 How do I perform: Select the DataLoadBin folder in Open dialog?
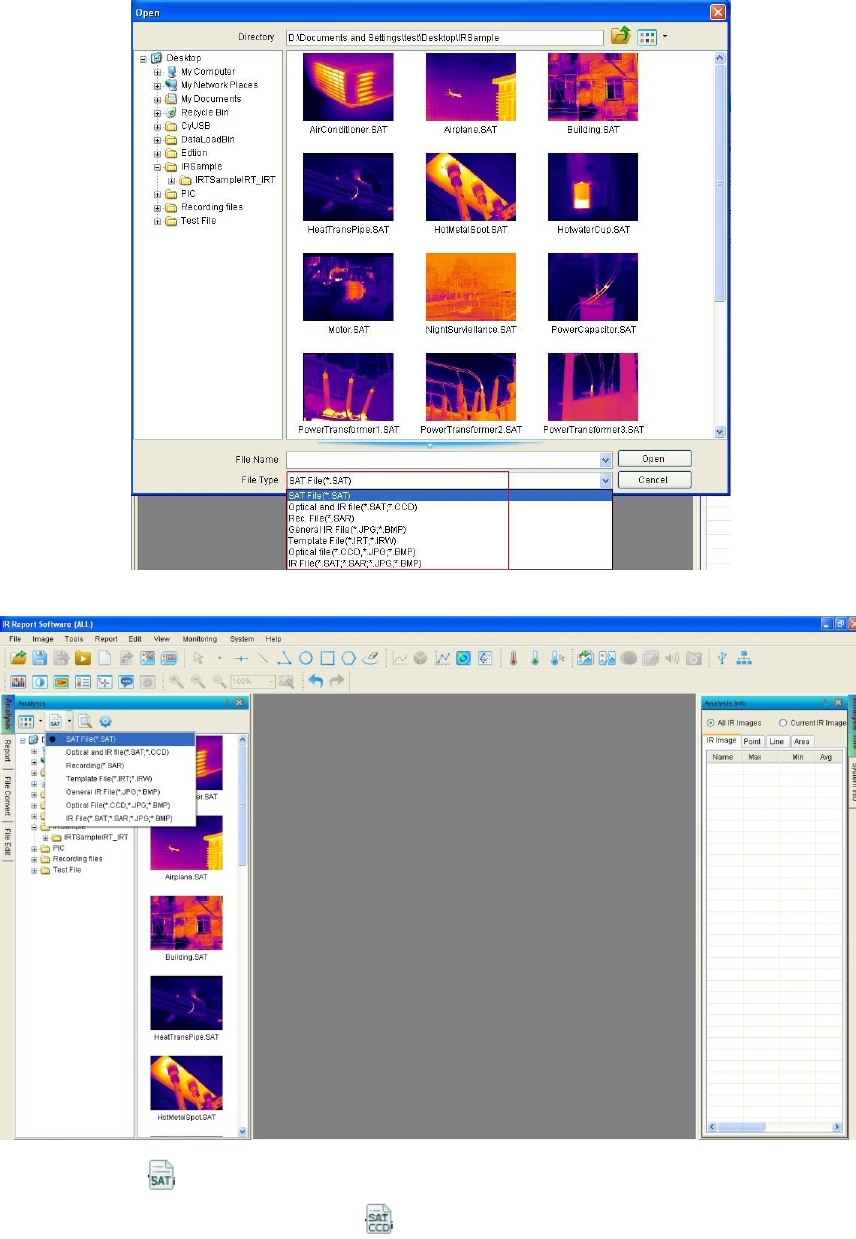(207, 140)
